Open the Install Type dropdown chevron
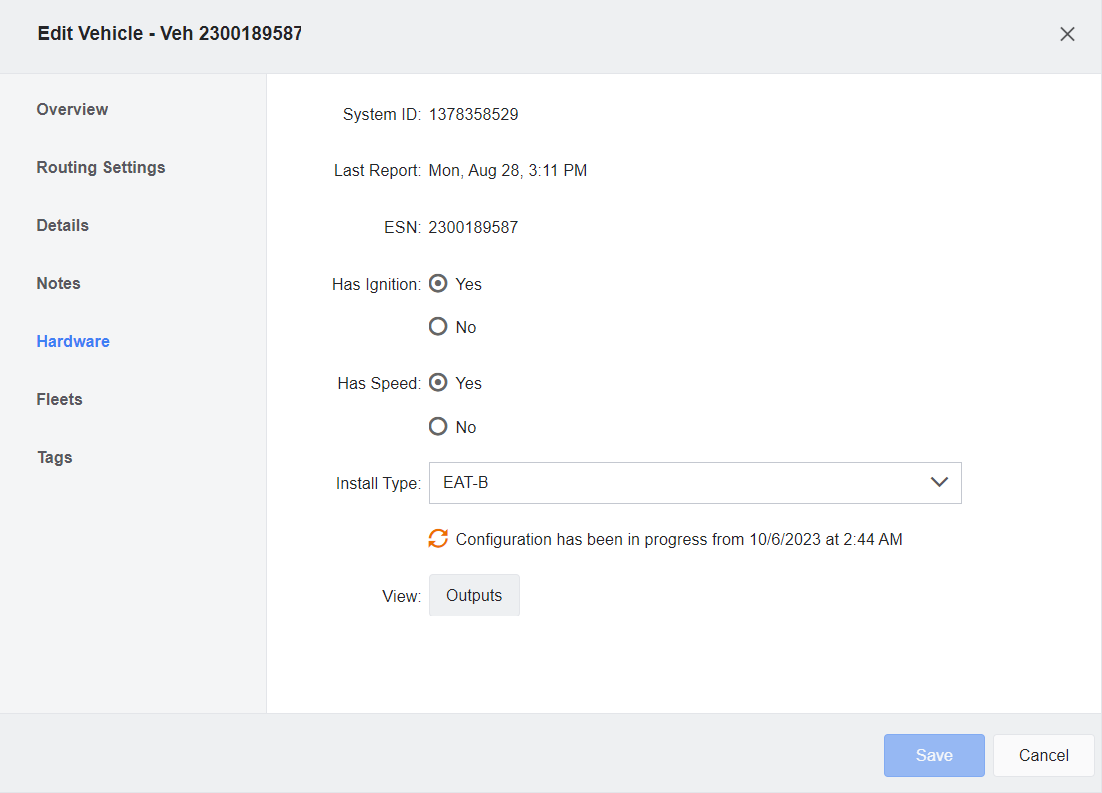The image size is (1102, 793). (939, 482)
